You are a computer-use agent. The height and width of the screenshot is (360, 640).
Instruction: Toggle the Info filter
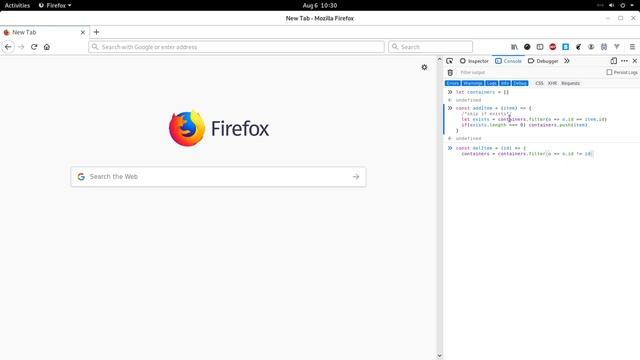click(x=505, y=83)
